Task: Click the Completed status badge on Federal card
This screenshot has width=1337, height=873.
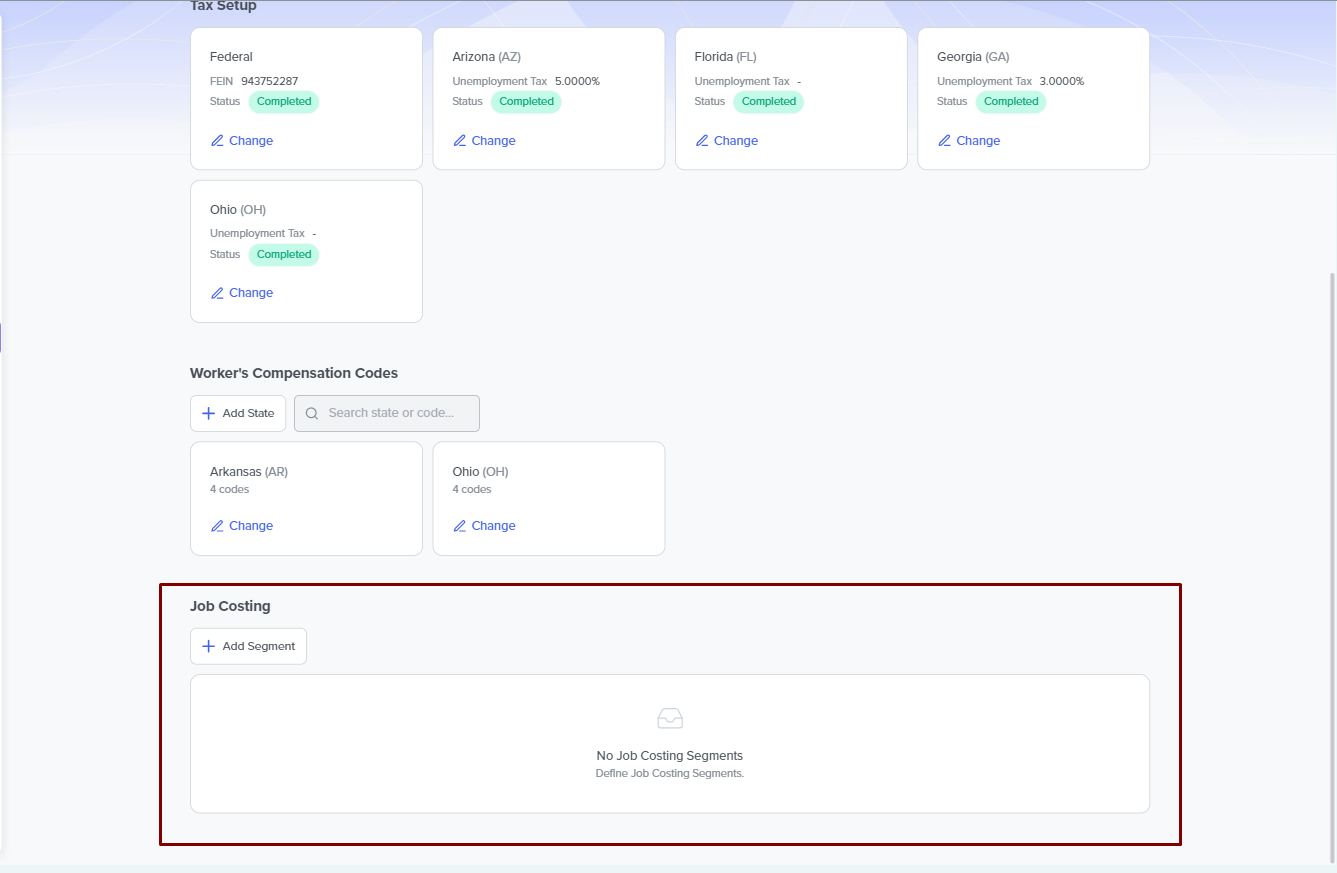Action: pyautogui.click(x=284, y=101)
